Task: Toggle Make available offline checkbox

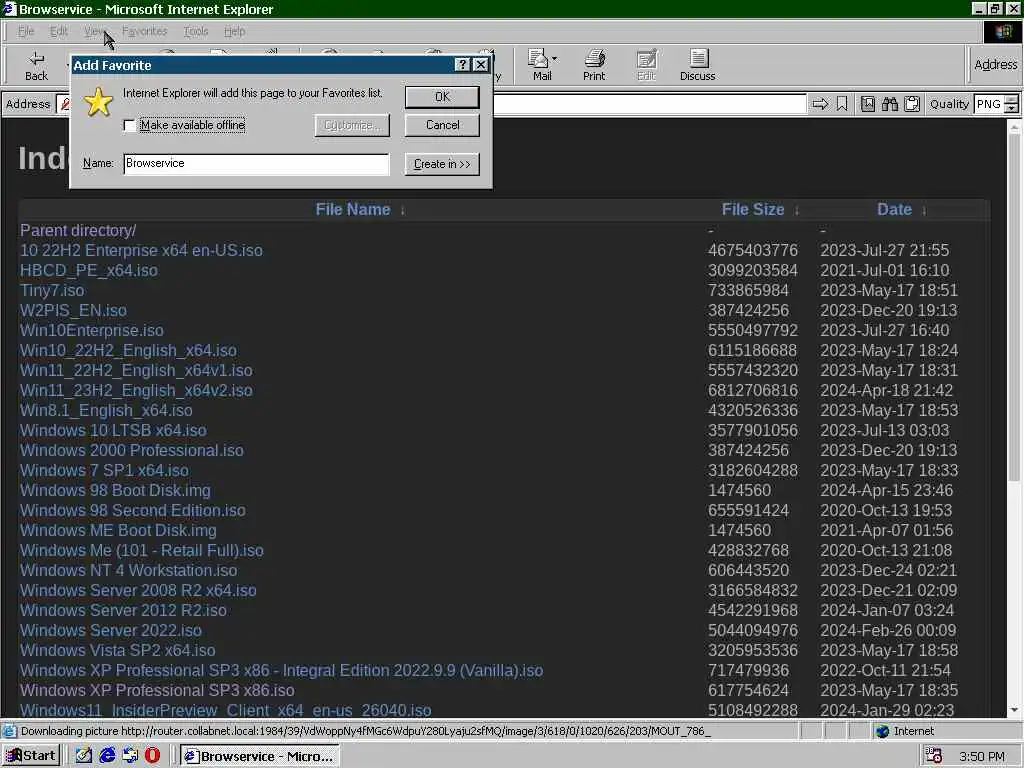Action: (x=129, y=125)
